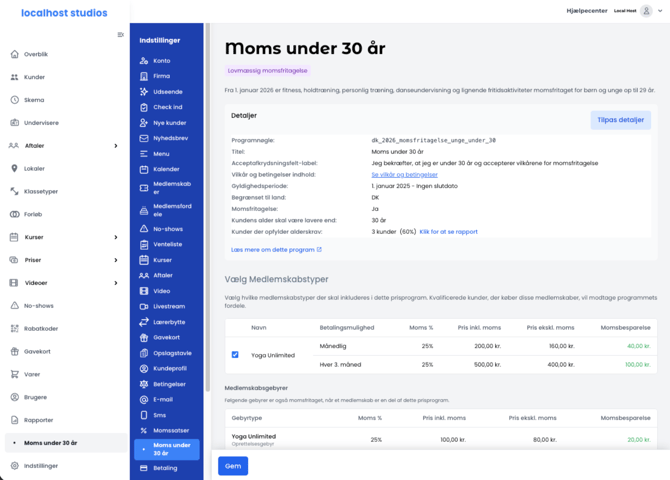Click the Kalender icon in settings menu
The height and width of the screenshot is (480, 670).
(x=144, y=169)
